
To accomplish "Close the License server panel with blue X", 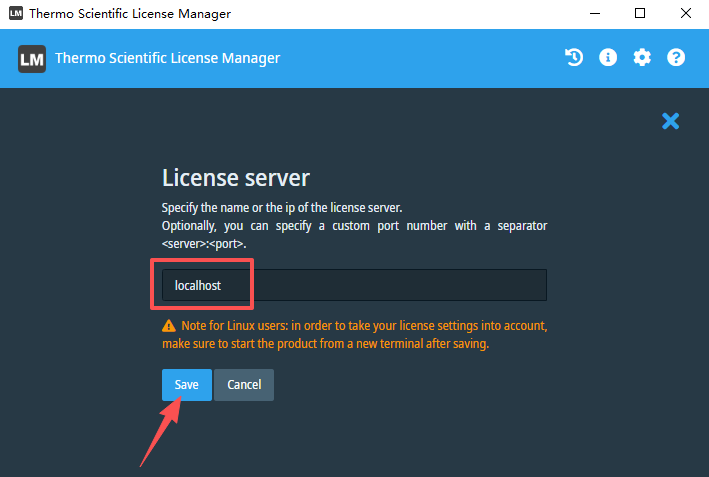I will (670, 121).
